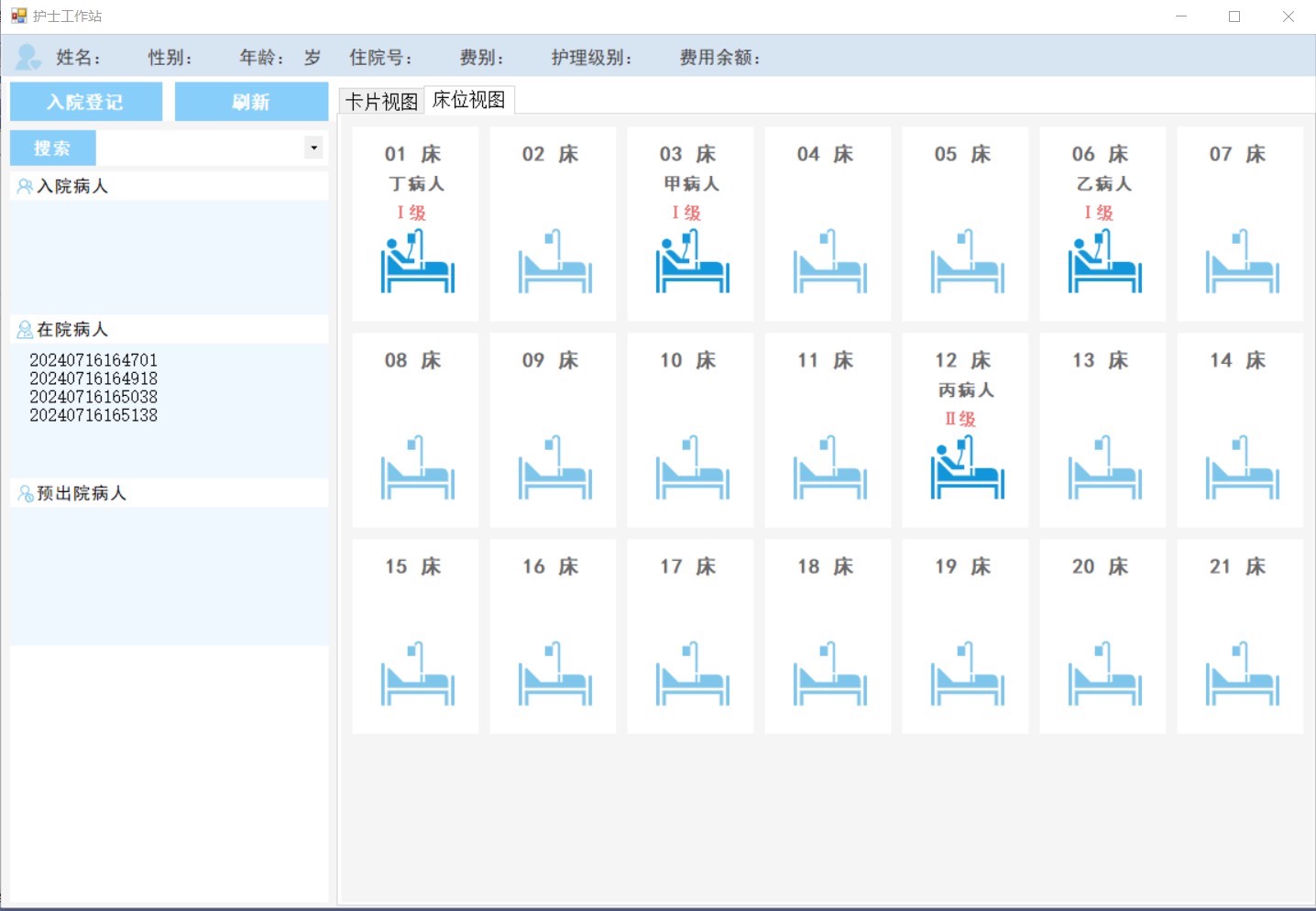Select patient record 20240716164701
Screen dimensions: 1316x911
click(x=93, y=360)
